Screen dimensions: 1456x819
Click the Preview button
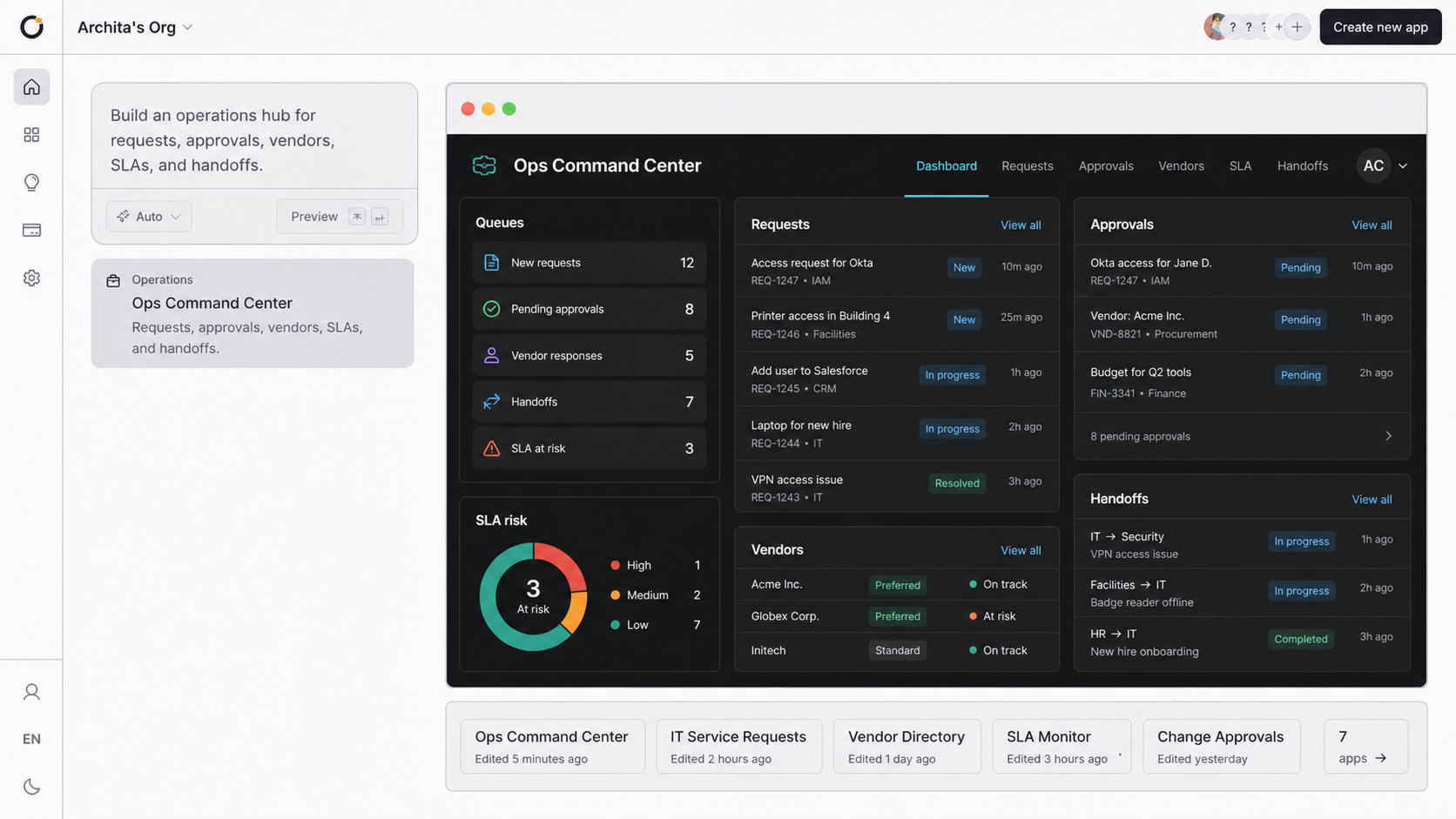pos(340,217)
